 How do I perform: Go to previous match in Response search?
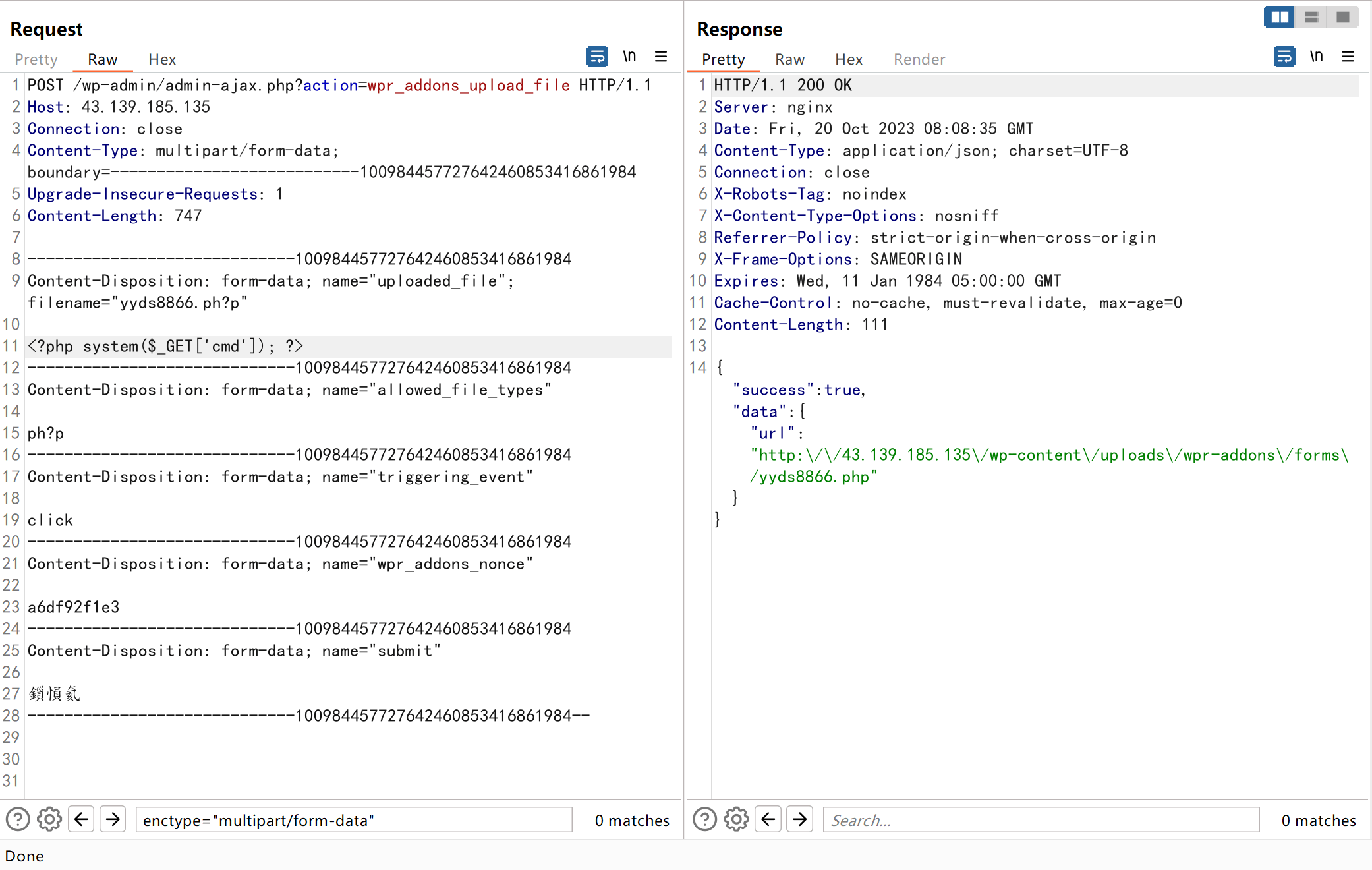pyautogui.click(x=768, y=819)
